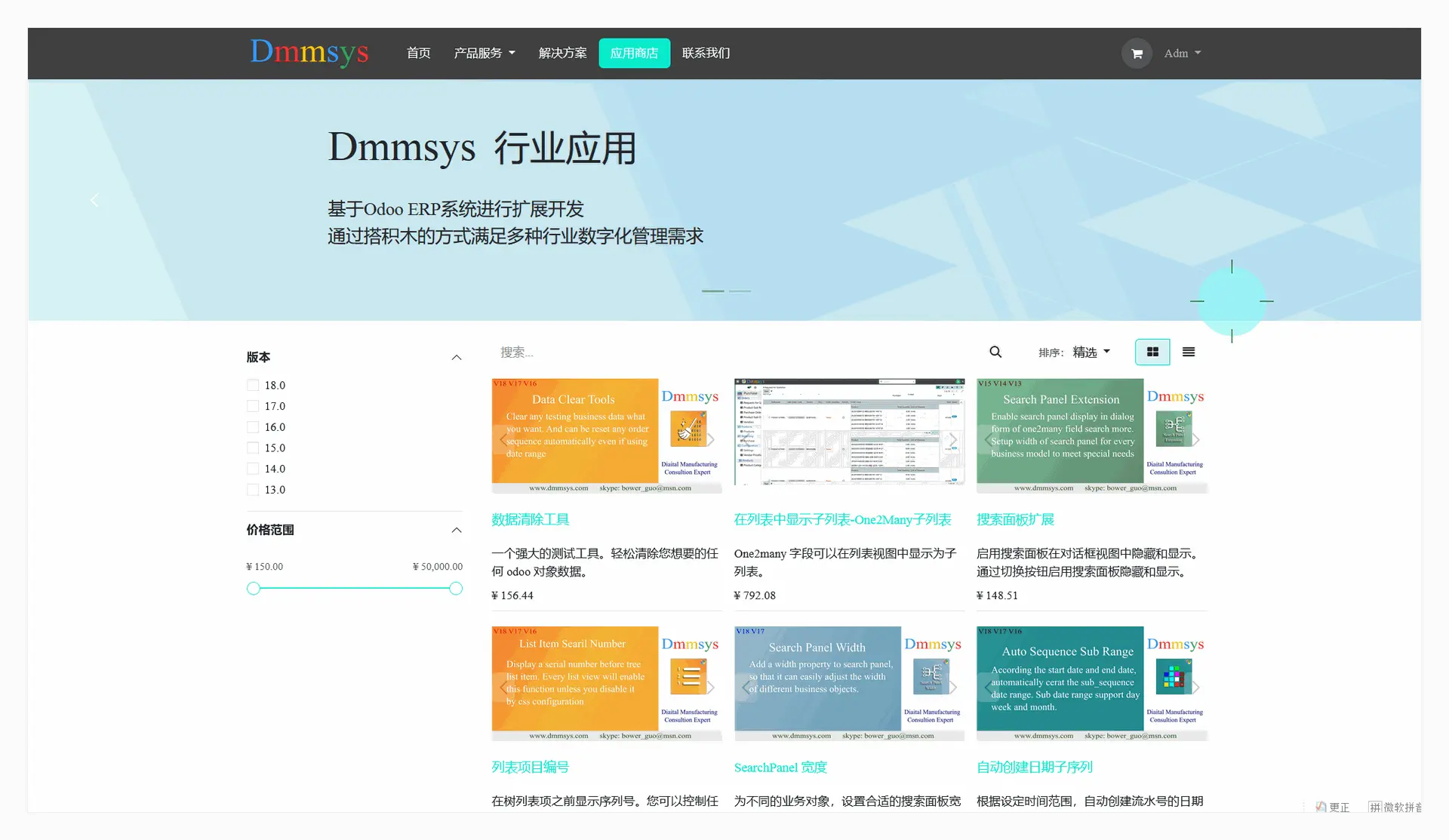
Task: Check the 17.0 version filter
Action: click(x=253, y=407)
